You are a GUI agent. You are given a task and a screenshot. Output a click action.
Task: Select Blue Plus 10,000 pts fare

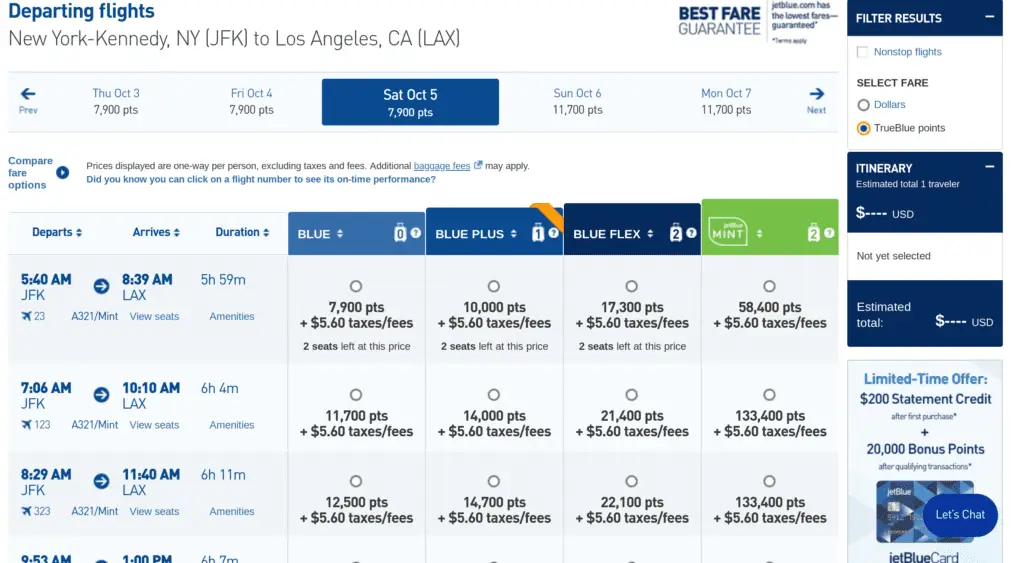click(x=494, y=286)
